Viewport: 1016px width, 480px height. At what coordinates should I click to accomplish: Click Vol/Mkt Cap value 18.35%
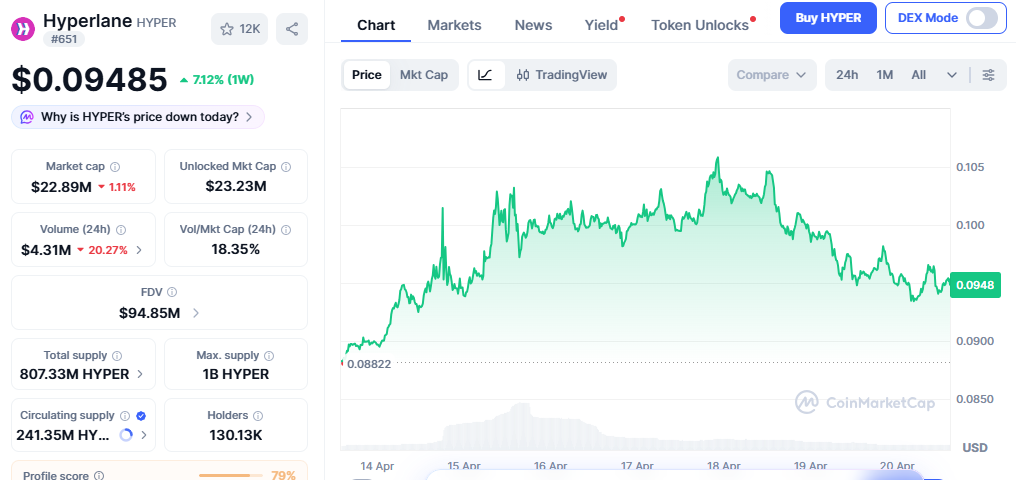[x=236, y=249]
